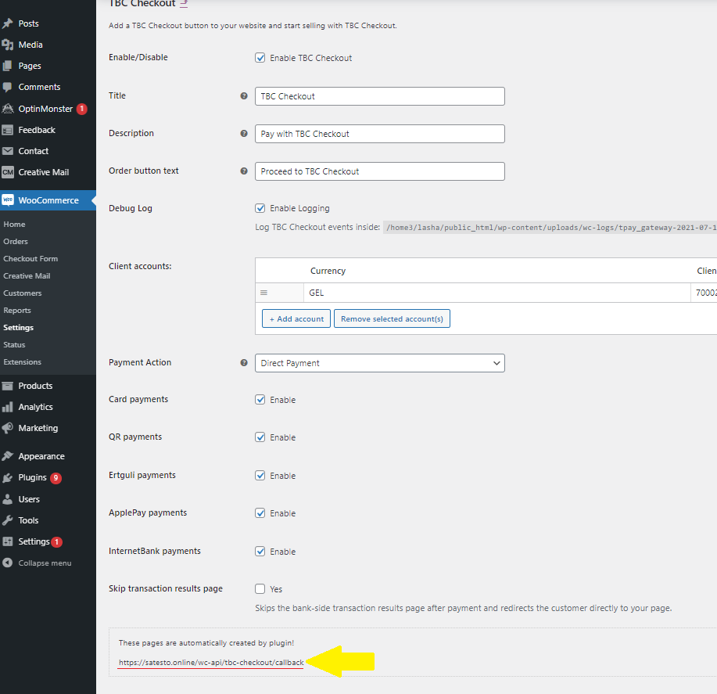The height and width of the screenshot is (694, 717).
Task: Uncheck QR payments Enable checkbox
Action: point(260,437)
